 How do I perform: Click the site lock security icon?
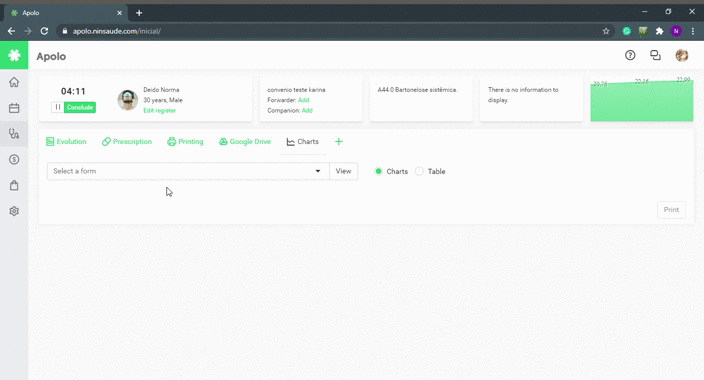65,31
